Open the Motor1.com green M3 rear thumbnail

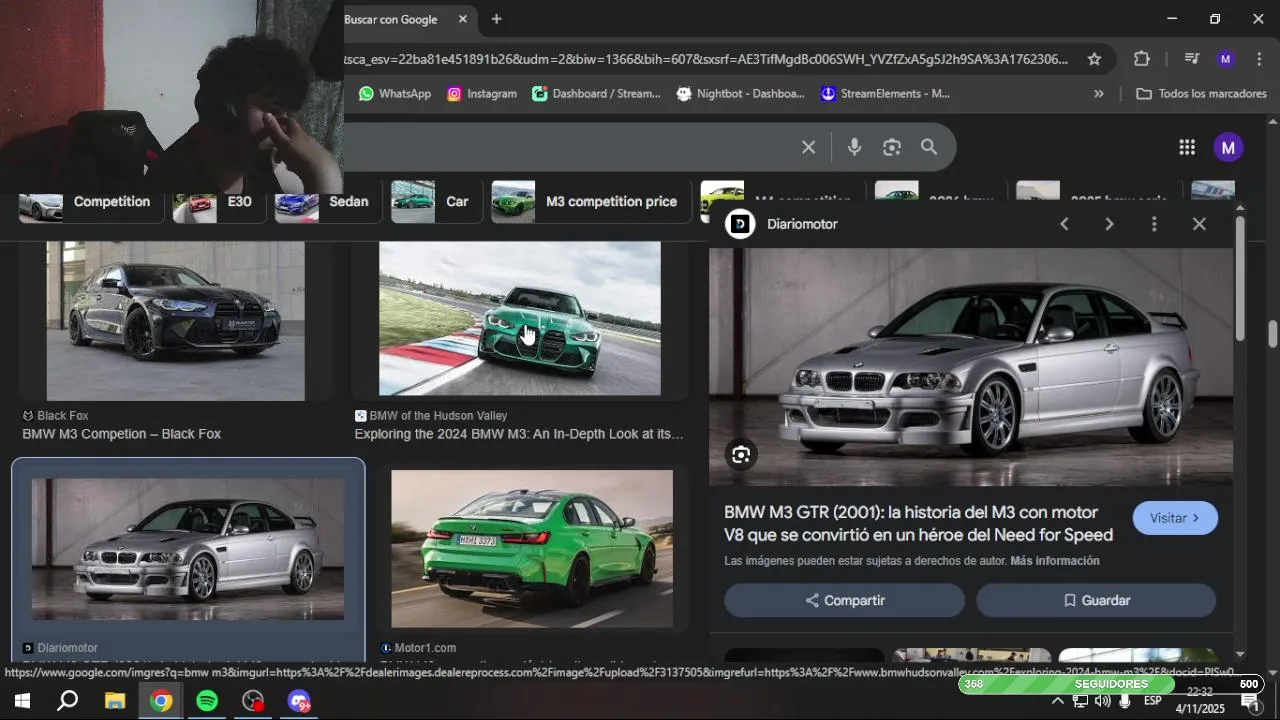pos(532,549)
